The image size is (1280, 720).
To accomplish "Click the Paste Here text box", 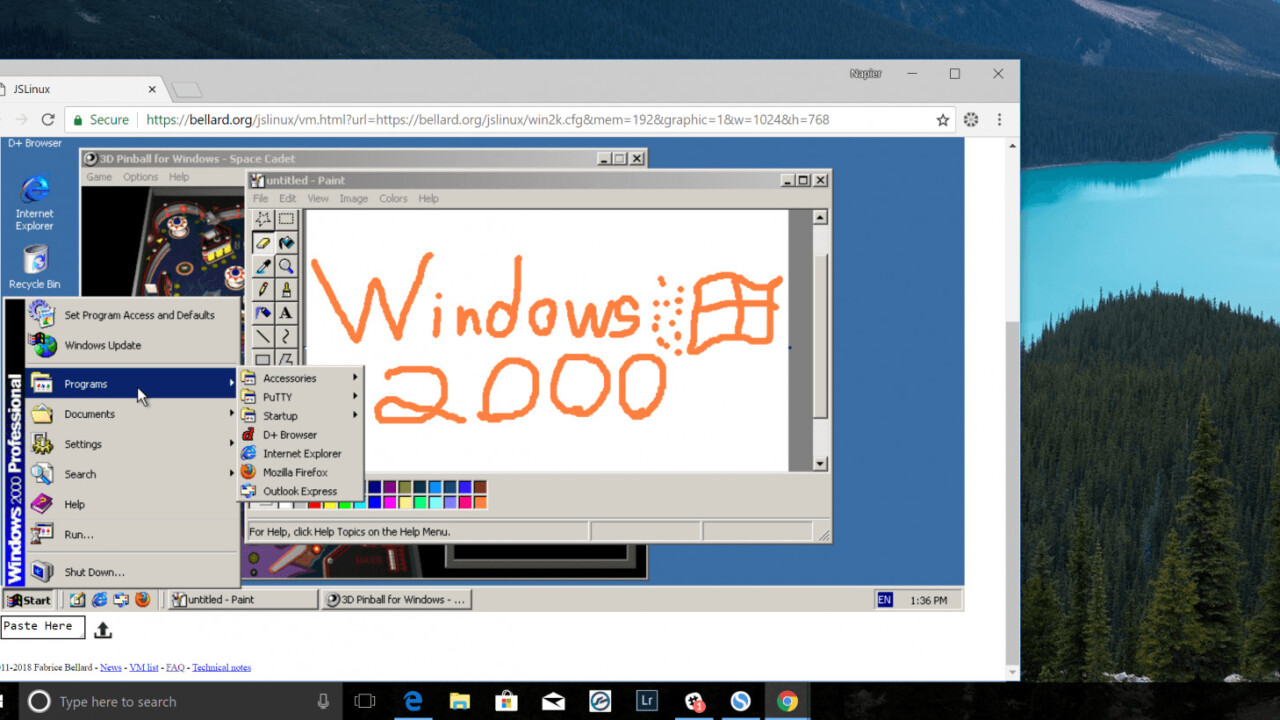I will [x=42, y=627].
